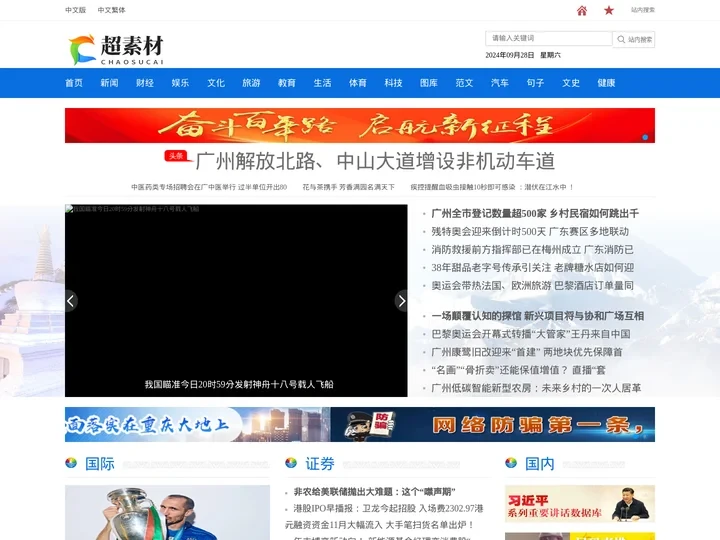The width and height of the screenshot is (720, 540).
Task: Click the top-right 站内搜索 link
Action: (643, 10)
